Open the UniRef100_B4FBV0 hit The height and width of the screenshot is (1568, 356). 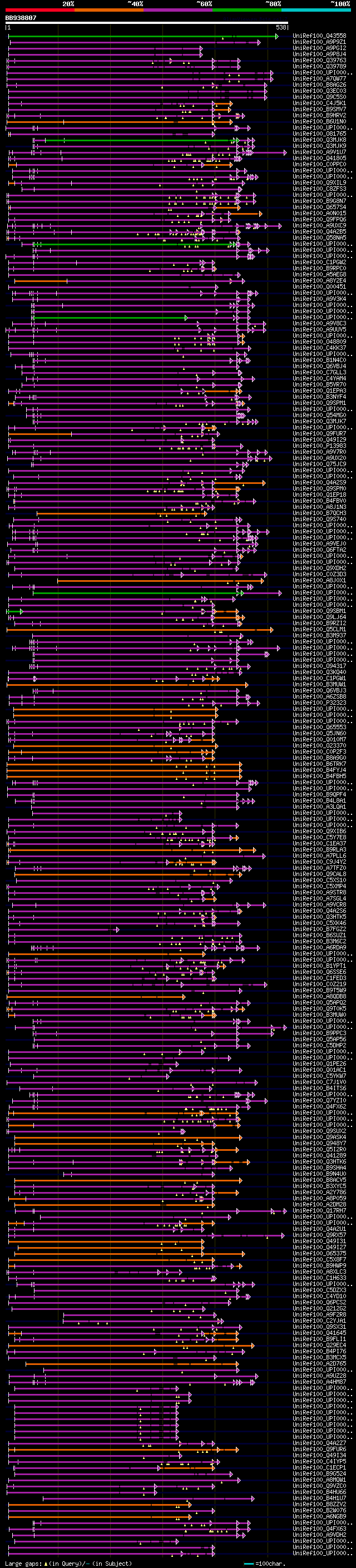[319, 501]
